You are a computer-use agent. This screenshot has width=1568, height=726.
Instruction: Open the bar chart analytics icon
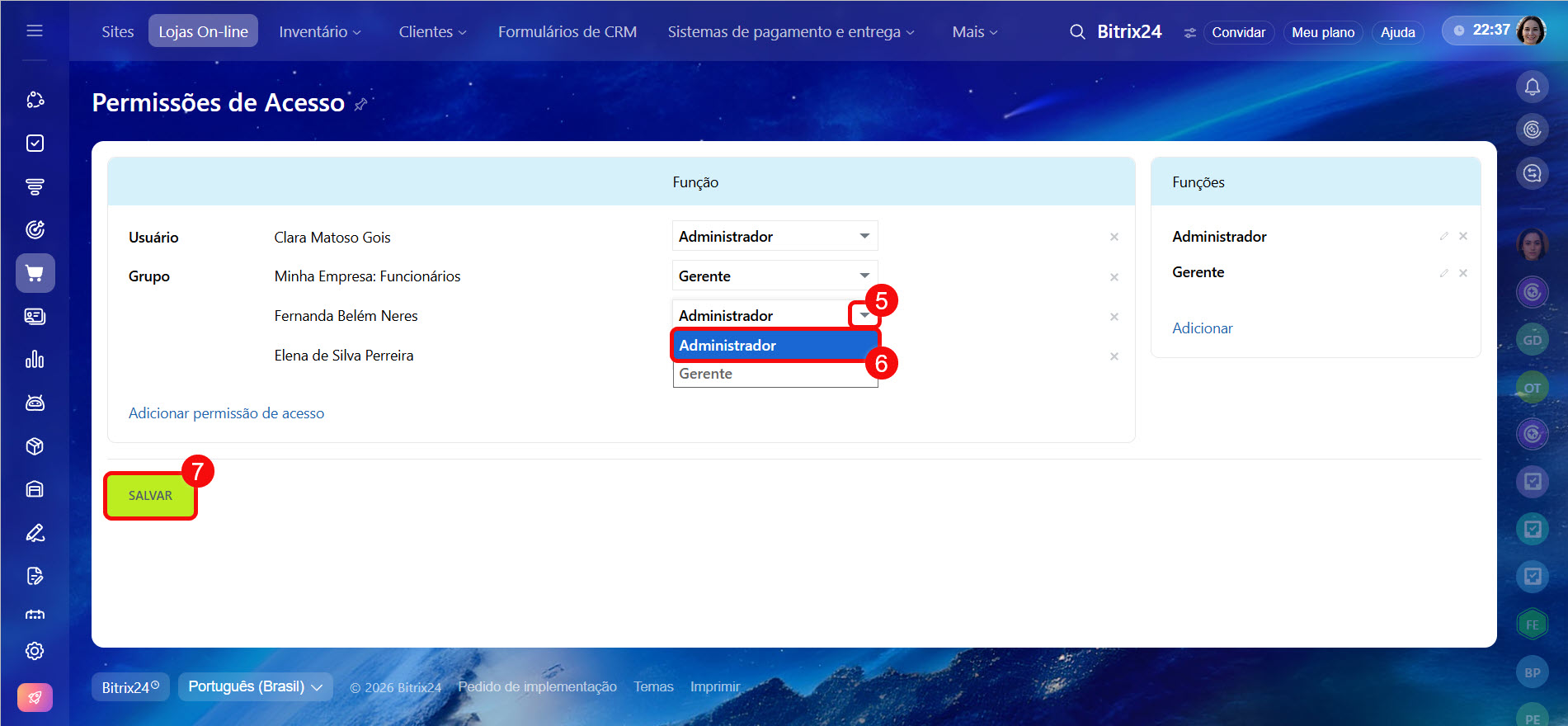[x=35, y=360]
